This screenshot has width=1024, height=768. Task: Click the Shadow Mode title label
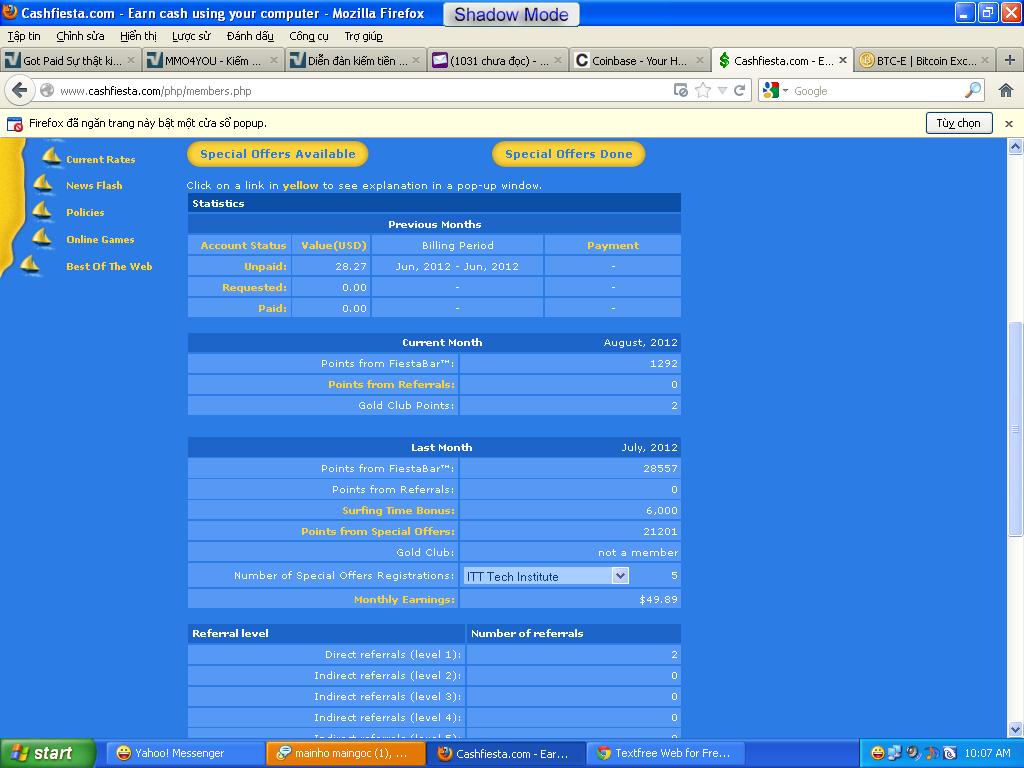511,14
